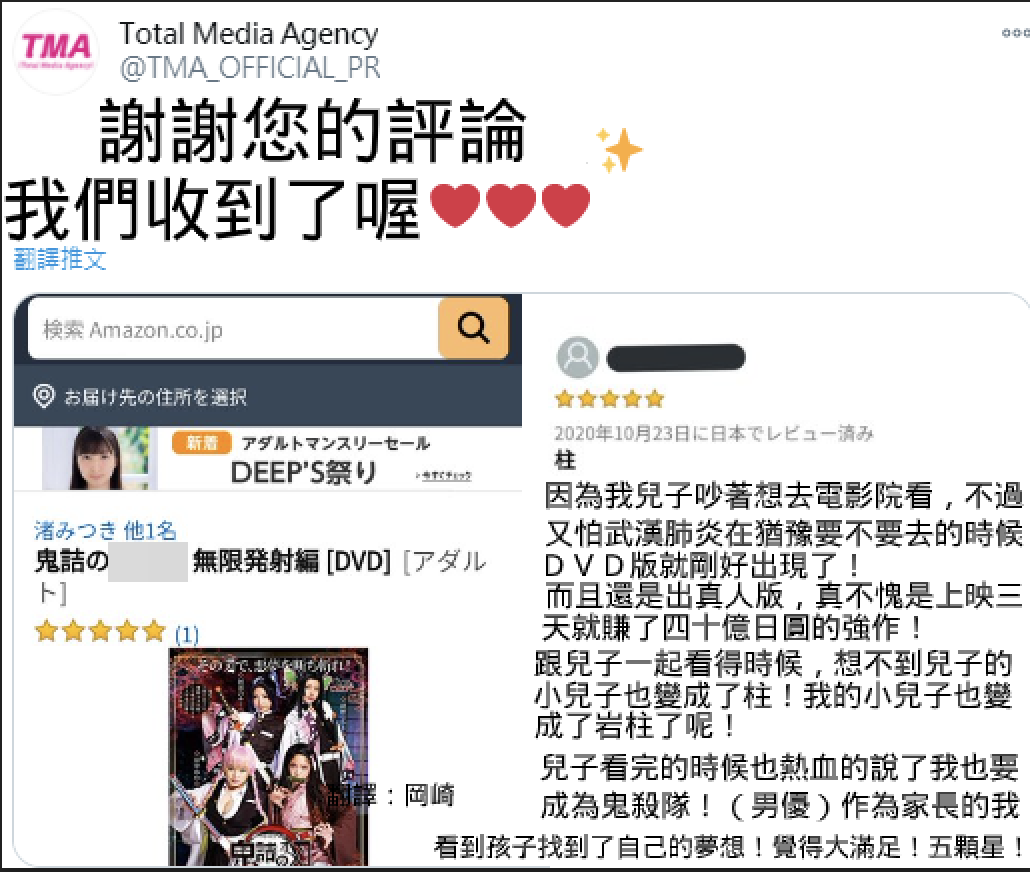Focus the 検索 Amazon.co.jp search field
1030x872 pixels.
[233, 329]
